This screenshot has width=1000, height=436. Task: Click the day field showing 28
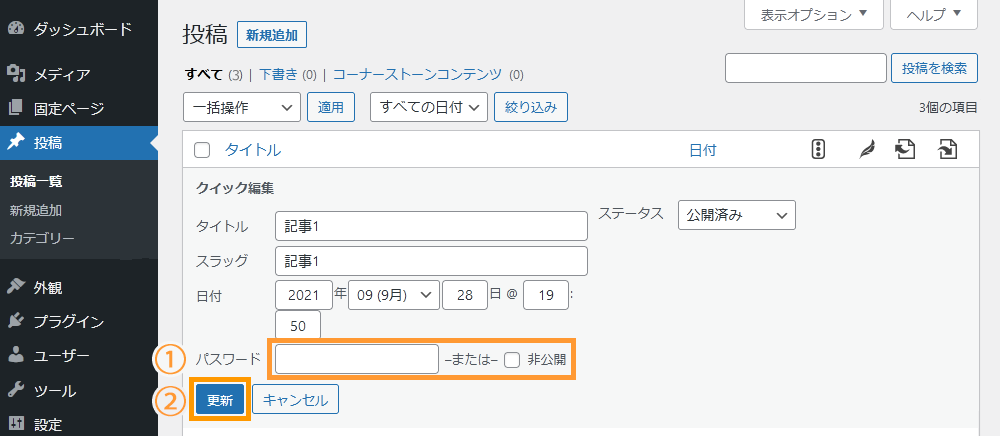465,295
